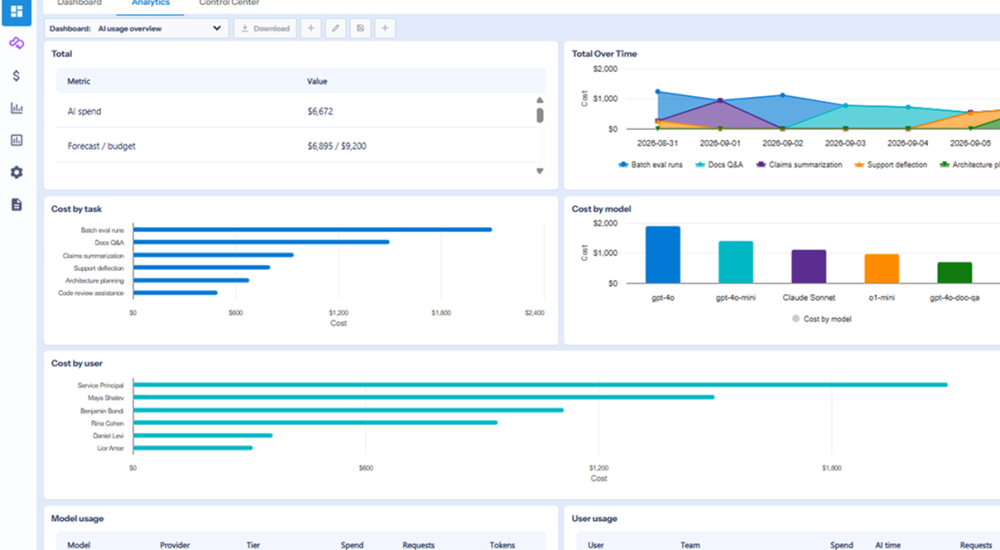Click the Model column header in Model usage

tap(78, 545)
